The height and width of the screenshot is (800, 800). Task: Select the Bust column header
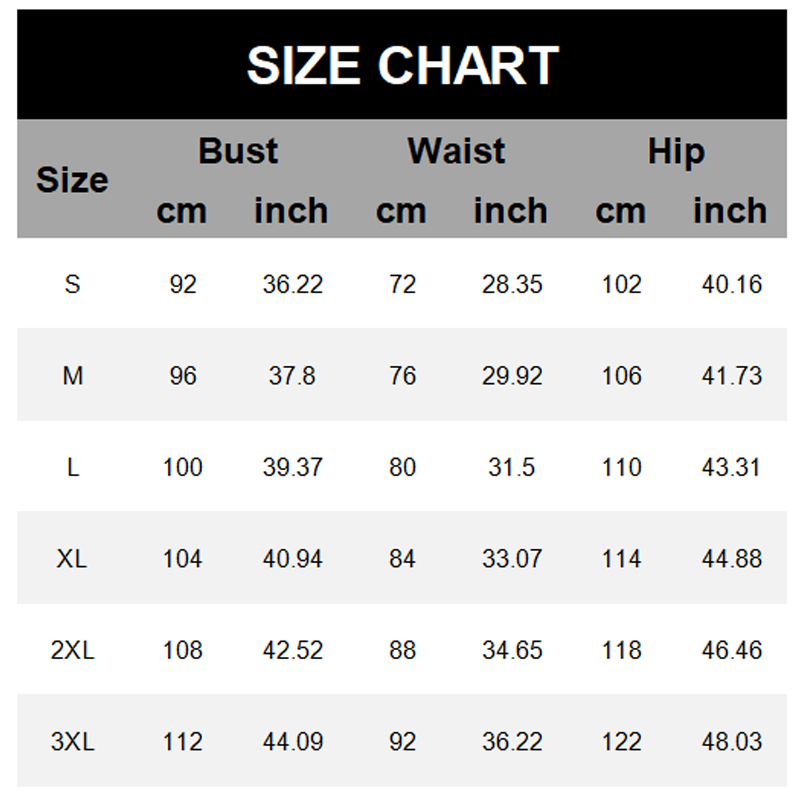pos(238,151)
